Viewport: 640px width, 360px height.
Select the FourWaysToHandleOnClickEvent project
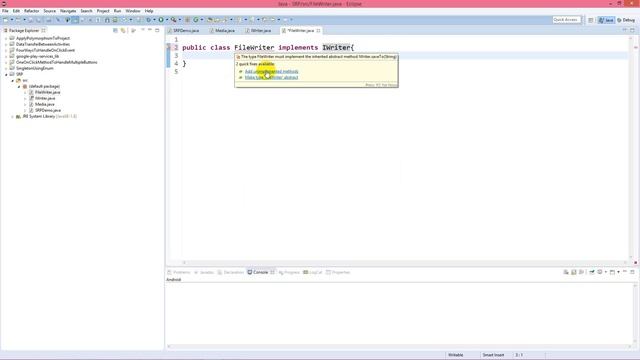[45, 50]
